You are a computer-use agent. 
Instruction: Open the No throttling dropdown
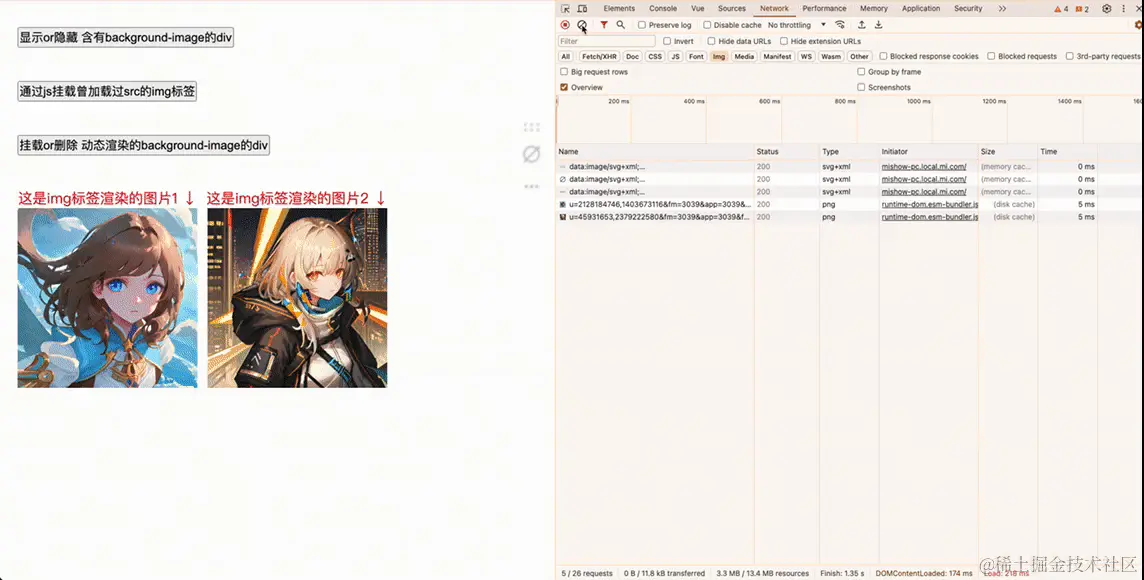(790, 25)
